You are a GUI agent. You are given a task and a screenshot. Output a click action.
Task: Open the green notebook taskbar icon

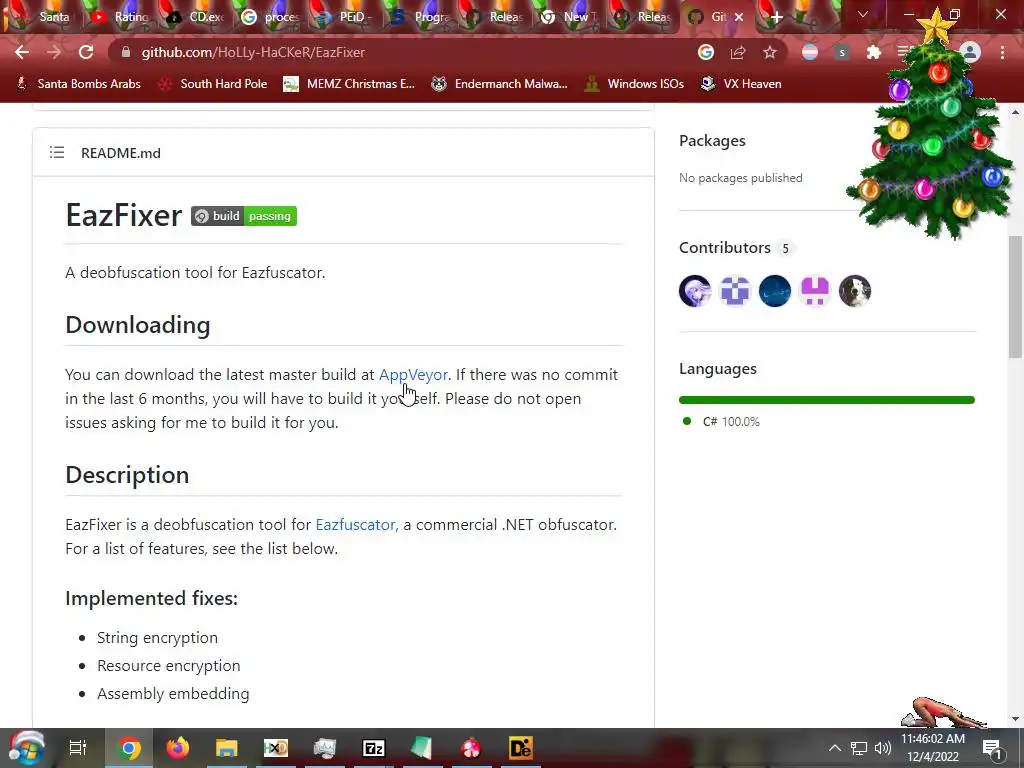[x=423, y=748]
